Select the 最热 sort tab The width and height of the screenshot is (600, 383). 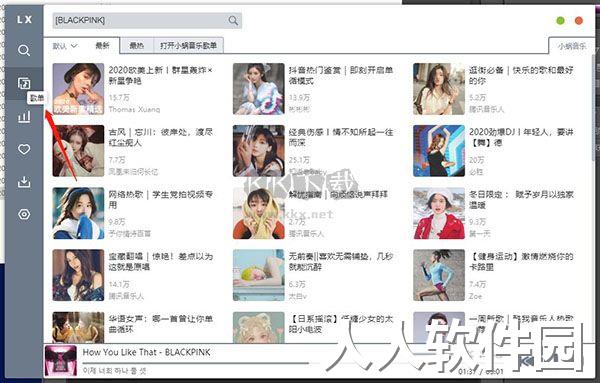(137, 46)
